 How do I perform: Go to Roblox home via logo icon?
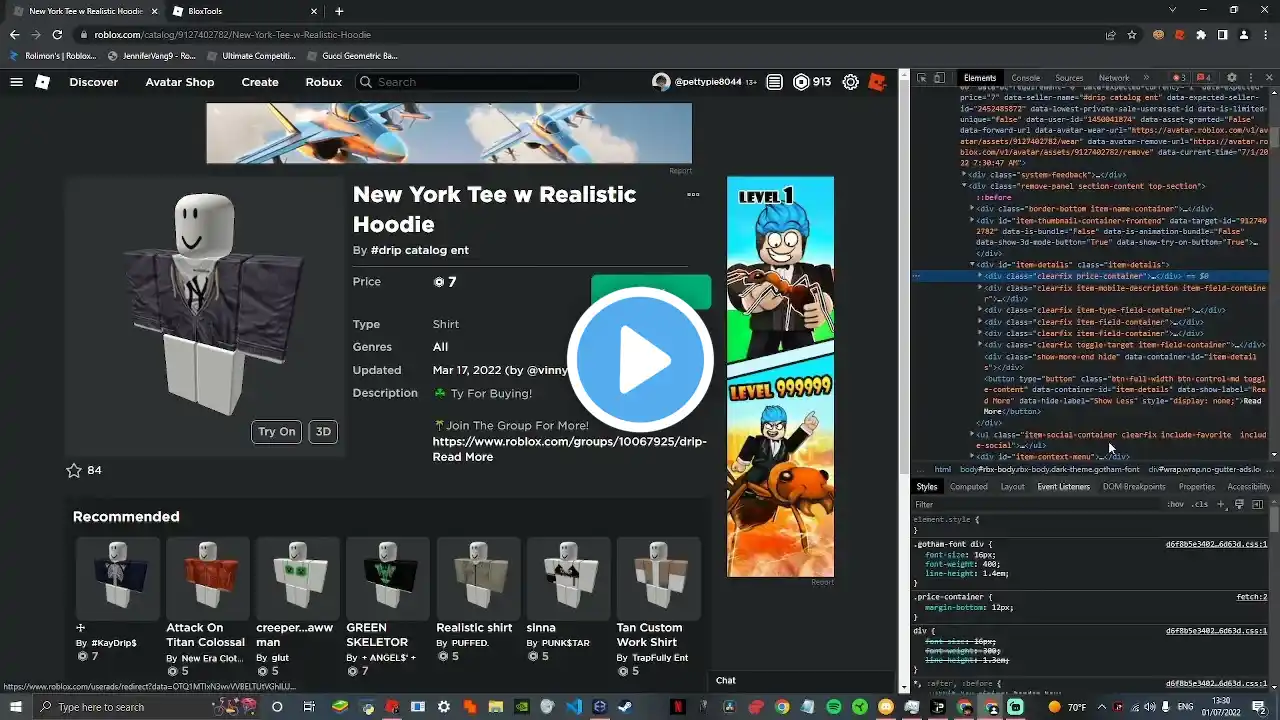[x=42, y=82]
